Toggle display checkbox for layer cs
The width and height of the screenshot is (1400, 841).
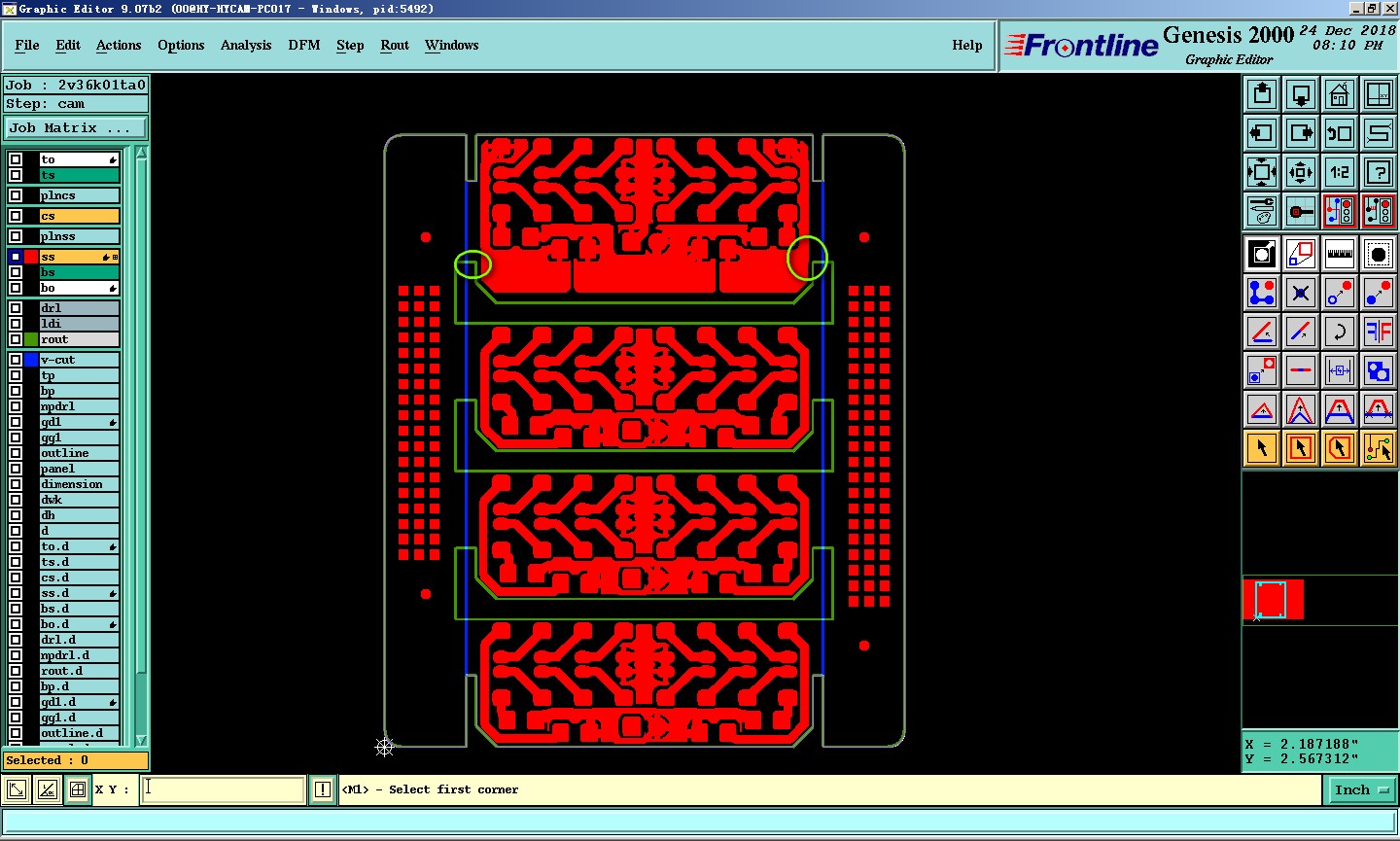click(x=16, y=216)
